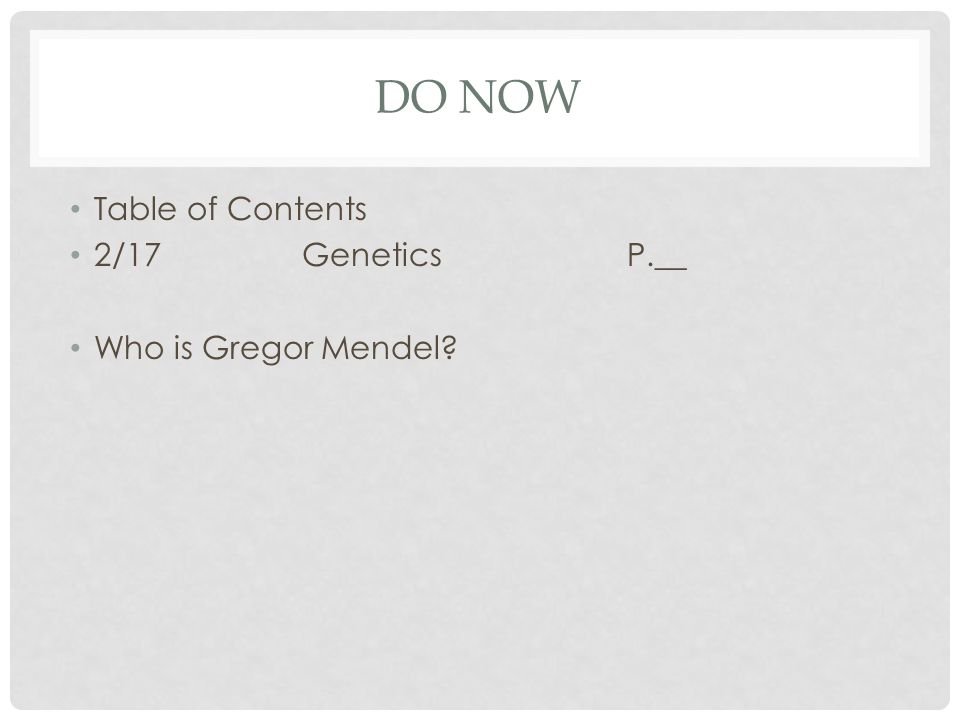The image size is (960, 720).
Task: Click the word NOW in the title
Action: coord(519,97)
